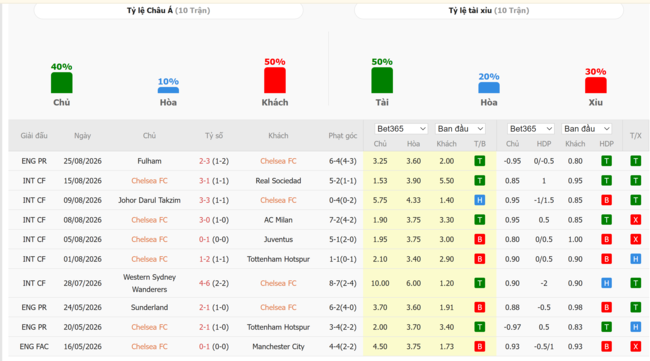Open Chelsea FC link in Juventus row
650x361 pixels.
(x=149, y=240)
